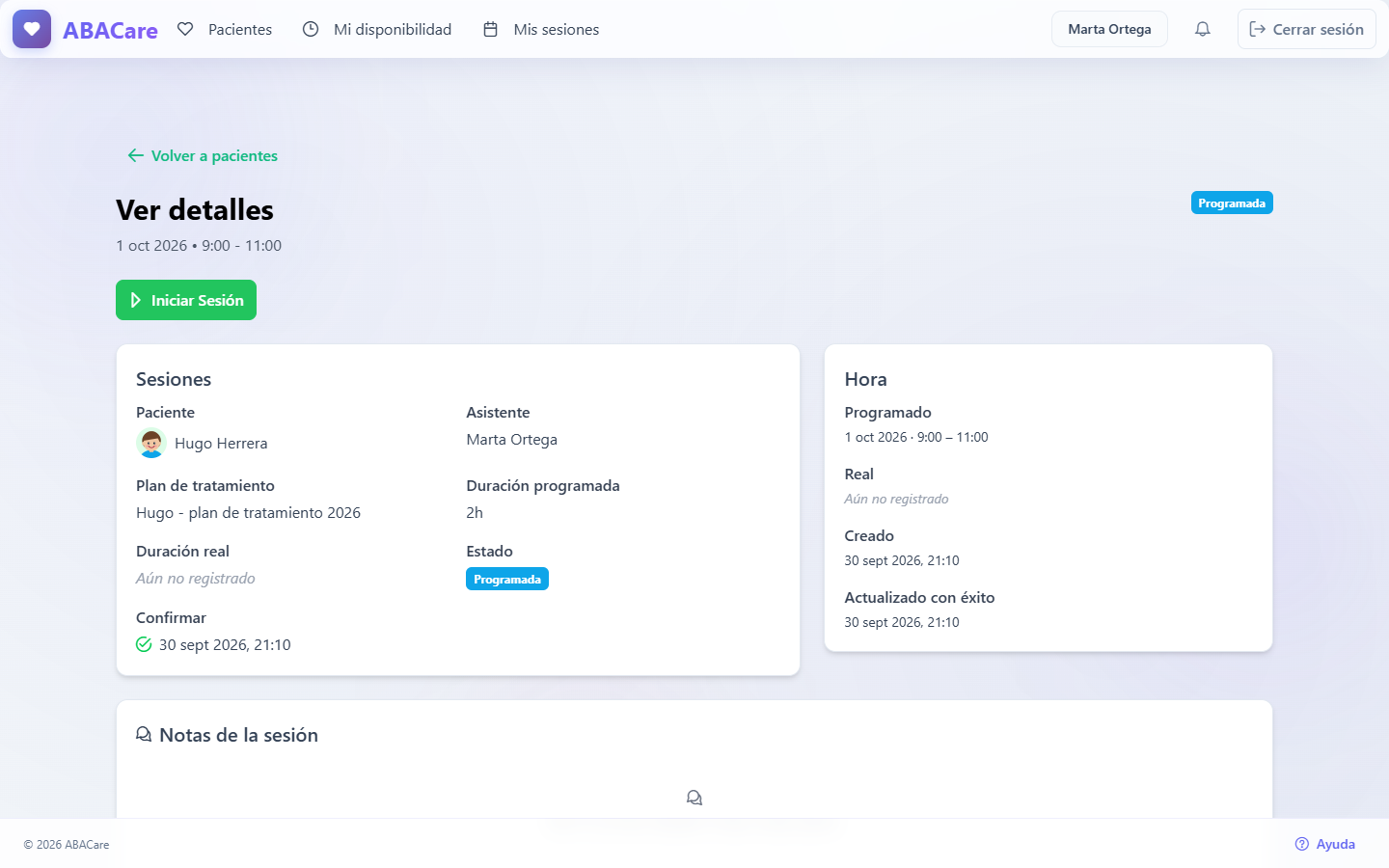Click 'Aún no registrado' under Real
This screenshot has width=1389, height=868.
coord(896,500)
